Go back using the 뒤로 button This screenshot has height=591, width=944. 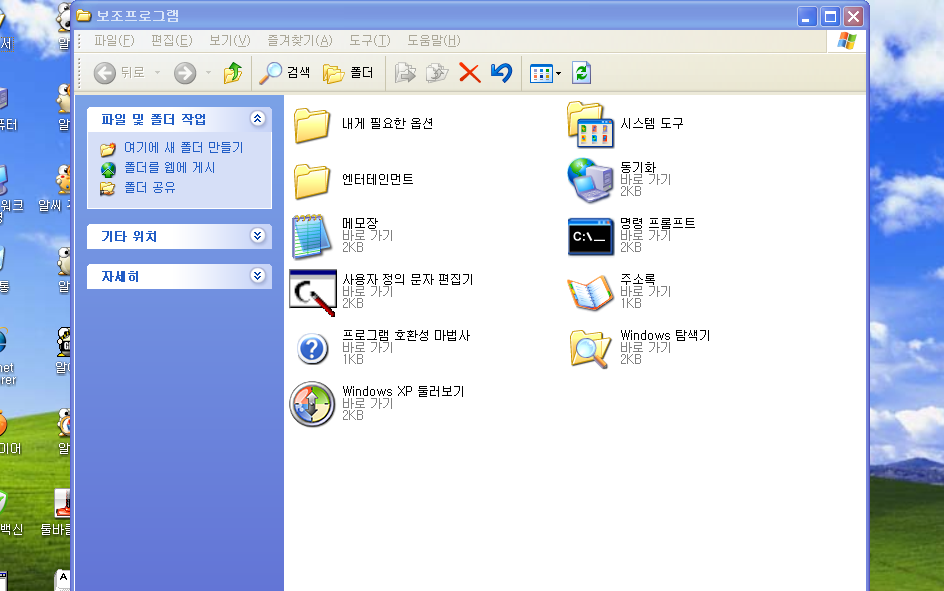(x=119, y=73)
